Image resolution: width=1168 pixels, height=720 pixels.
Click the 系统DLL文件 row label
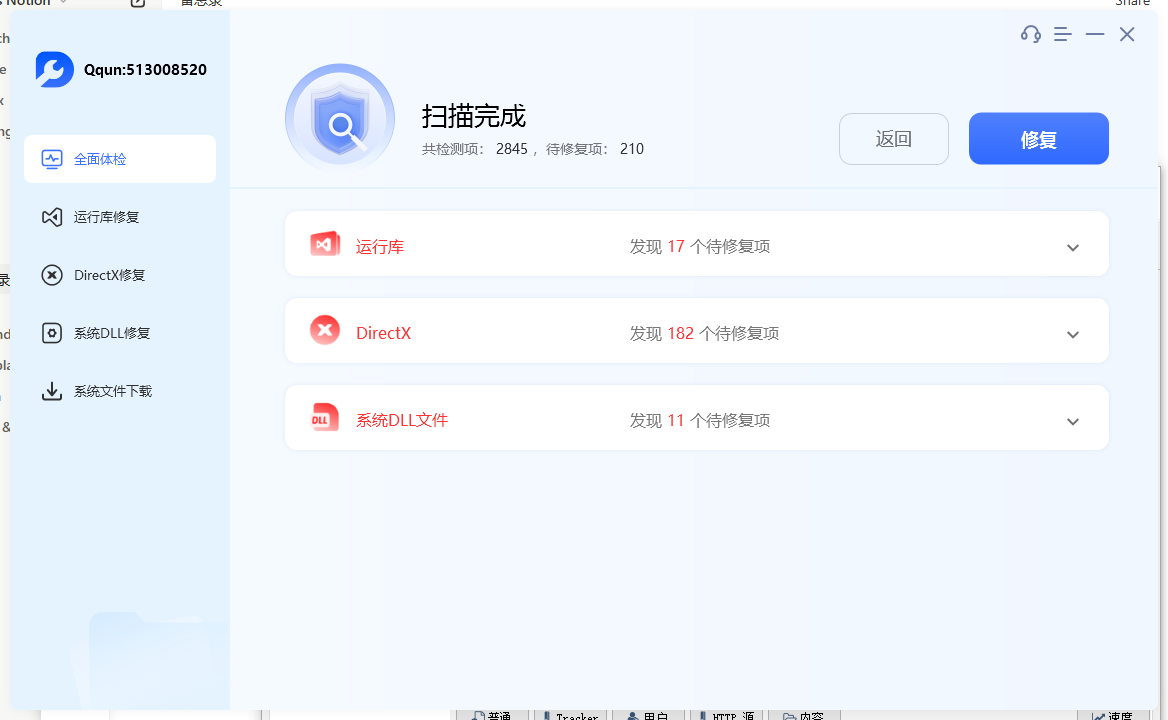(x=402, y=421)
